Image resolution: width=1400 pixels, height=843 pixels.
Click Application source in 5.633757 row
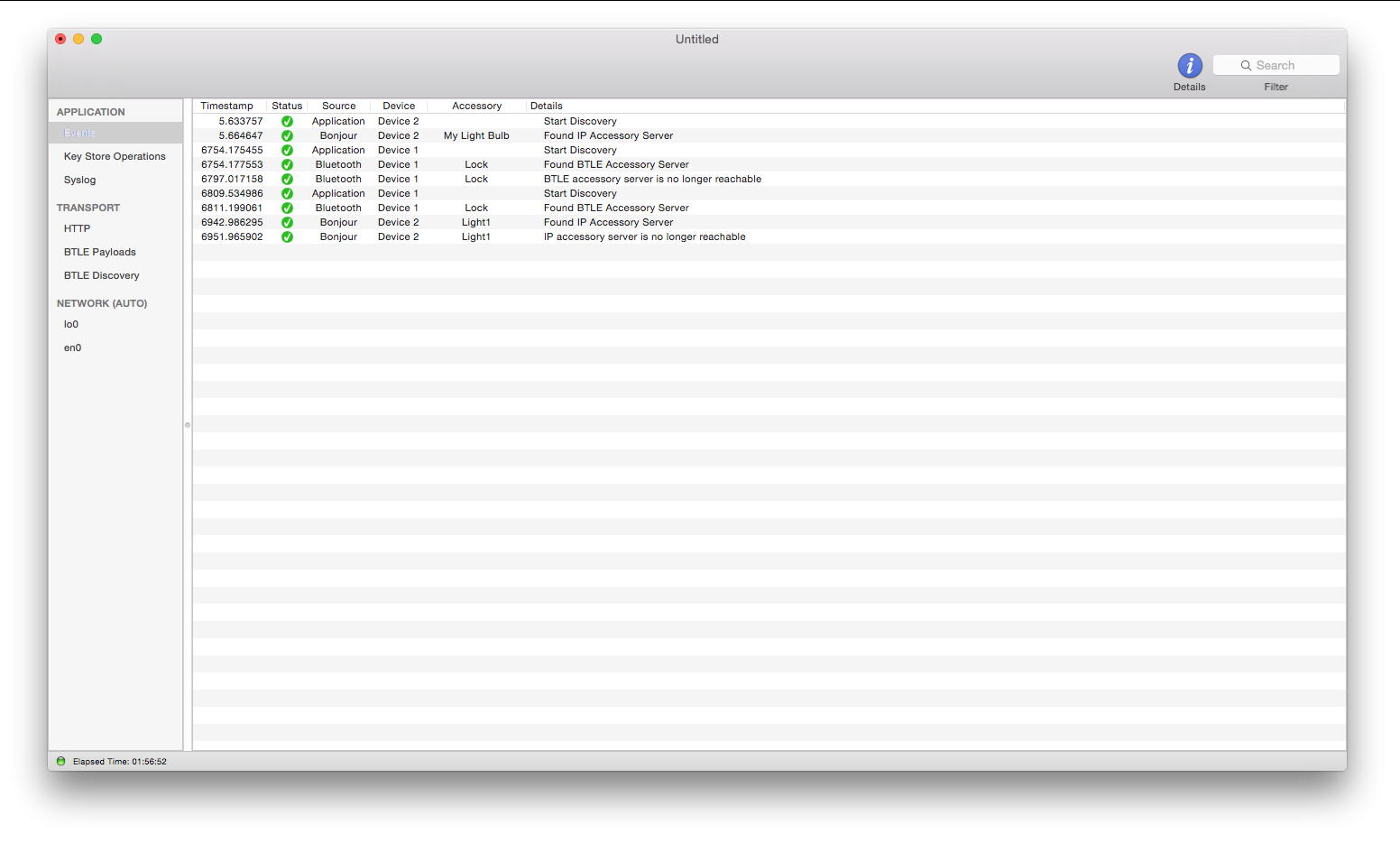(338, 121)
